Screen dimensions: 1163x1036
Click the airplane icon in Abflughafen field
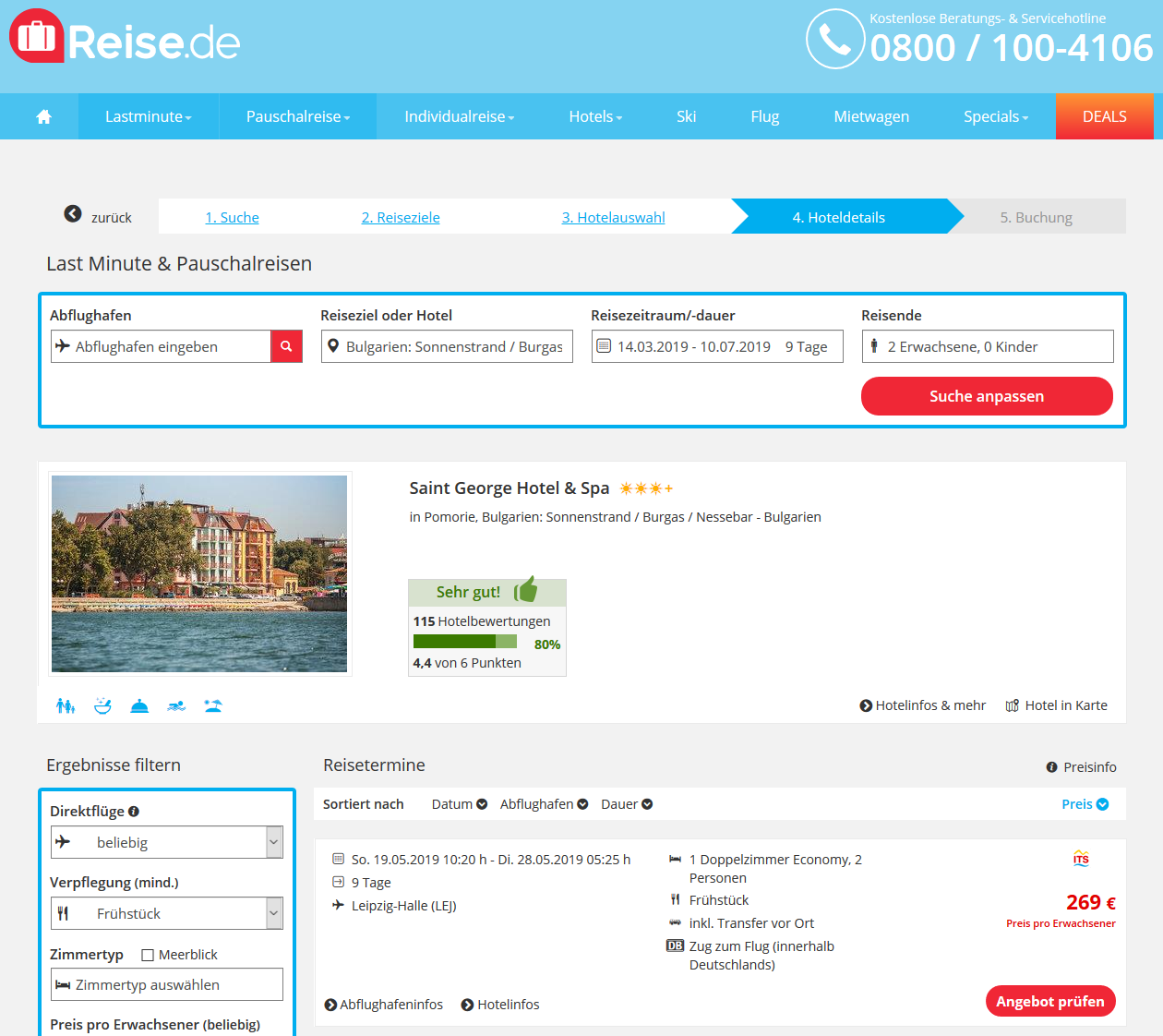pos(63,346)
